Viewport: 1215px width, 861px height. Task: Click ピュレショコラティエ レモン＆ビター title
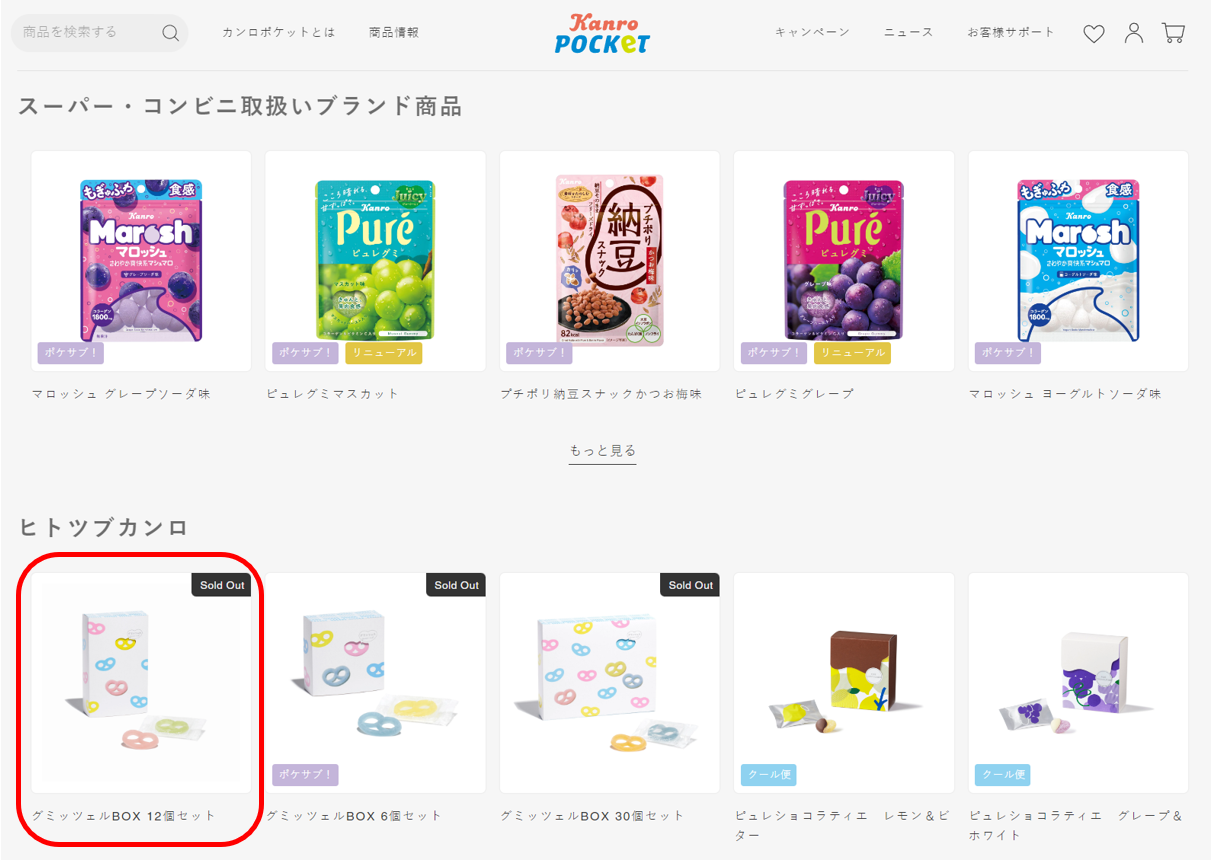pos(842,825)
